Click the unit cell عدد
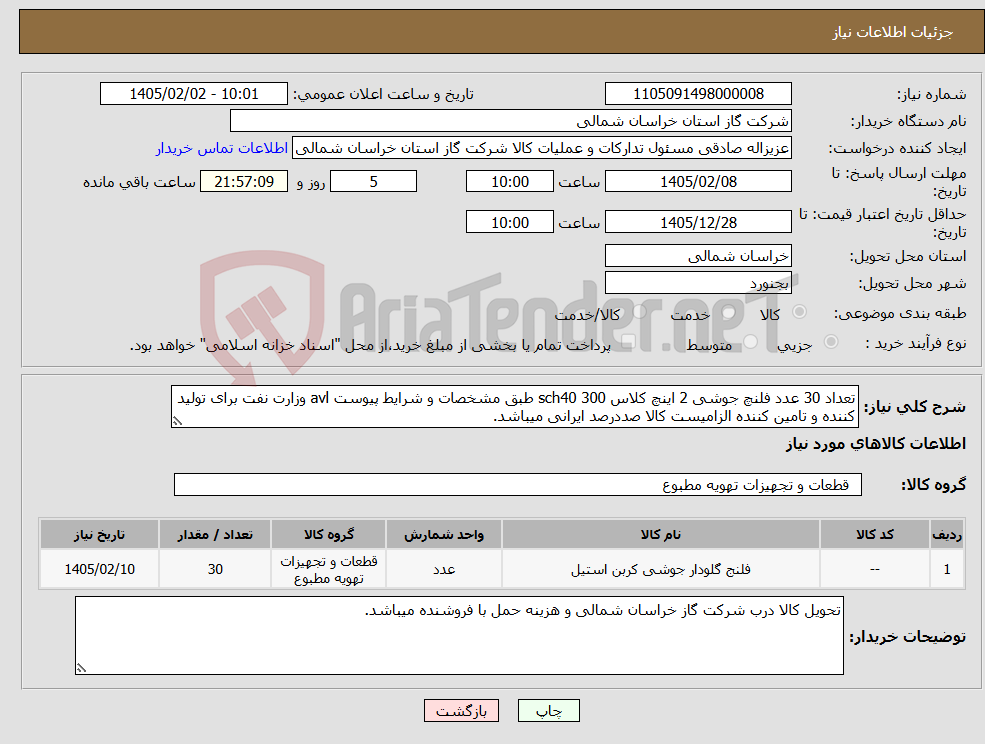The height and width of the screenshot is (744, 985). click(x=444, y=569)
